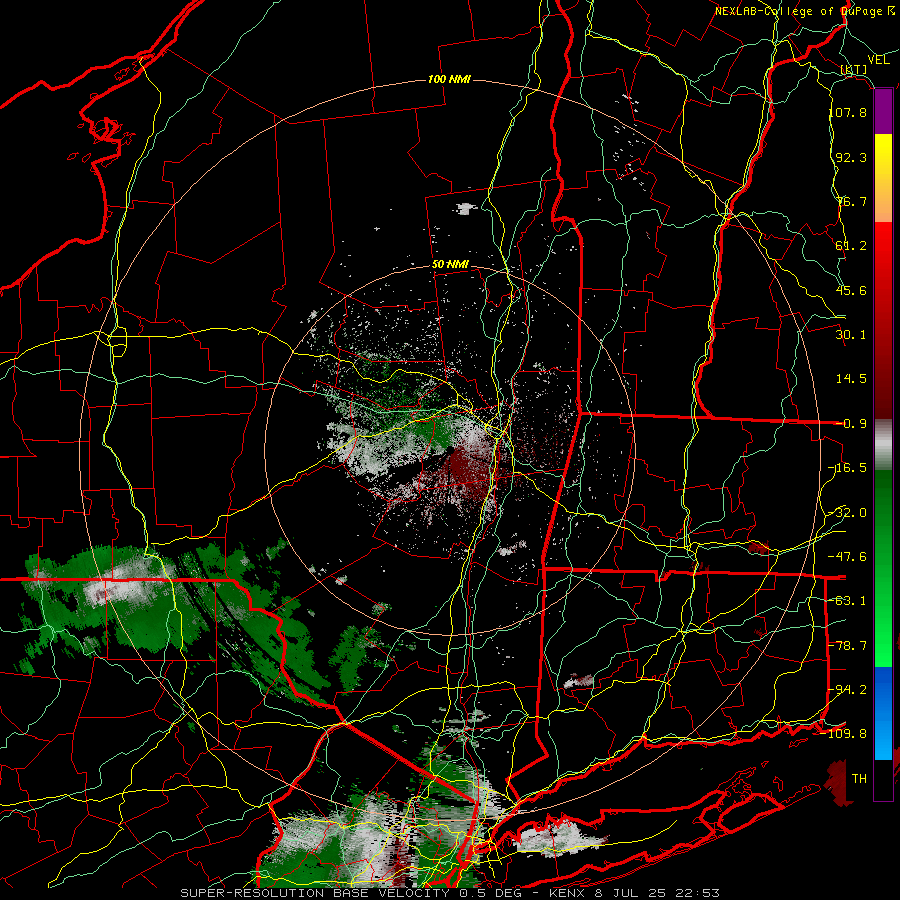Pick the red segment of the color bar
The image size is (900, 900).
pyautogui.click(x=883, y=320)
